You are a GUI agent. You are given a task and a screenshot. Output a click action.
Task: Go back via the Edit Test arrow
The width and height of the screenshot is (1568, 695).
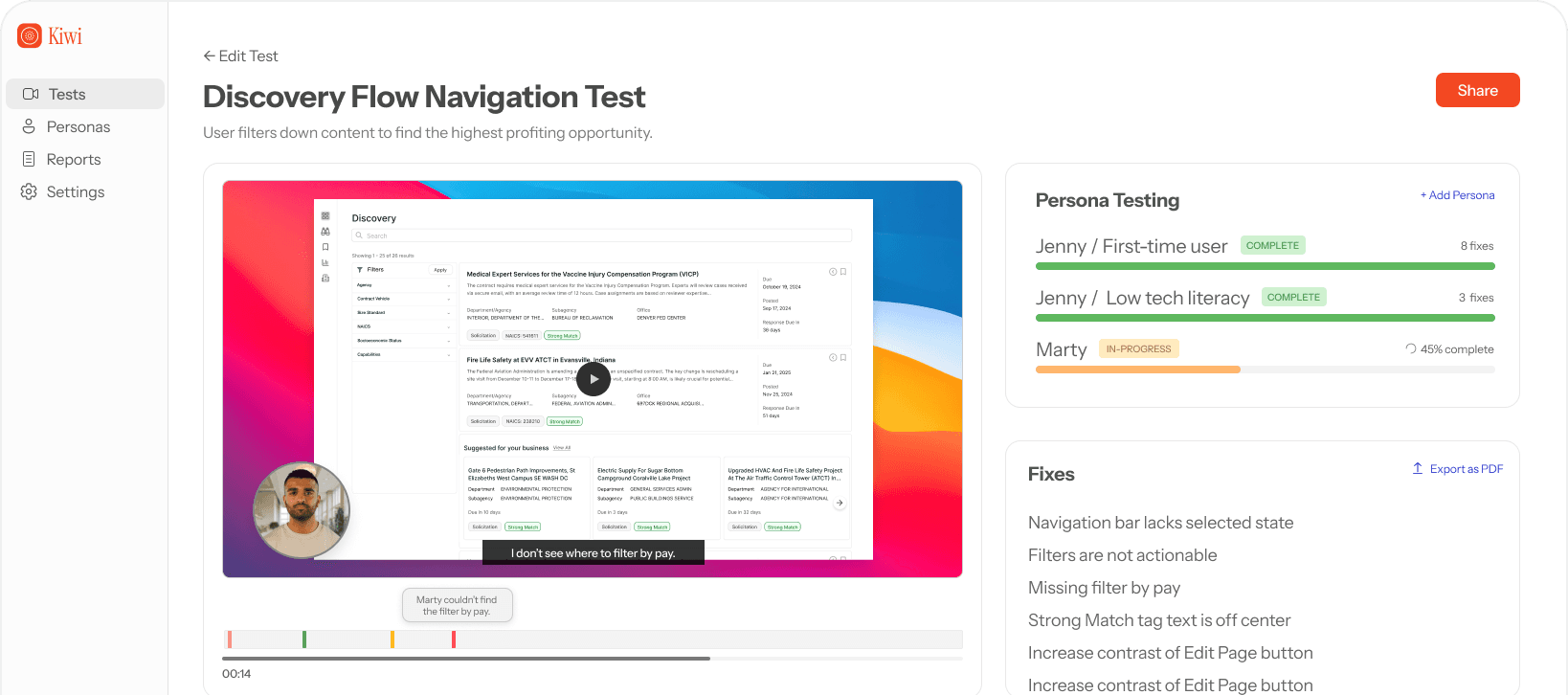click(x=209, y=56)
